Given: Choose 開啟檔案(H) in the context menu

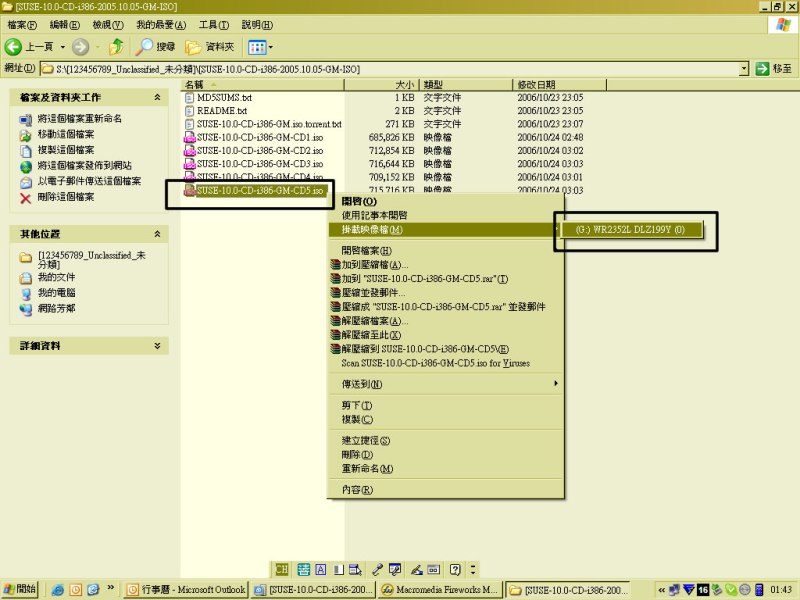Looking at the screenshot, I should [x=445, y=251].
